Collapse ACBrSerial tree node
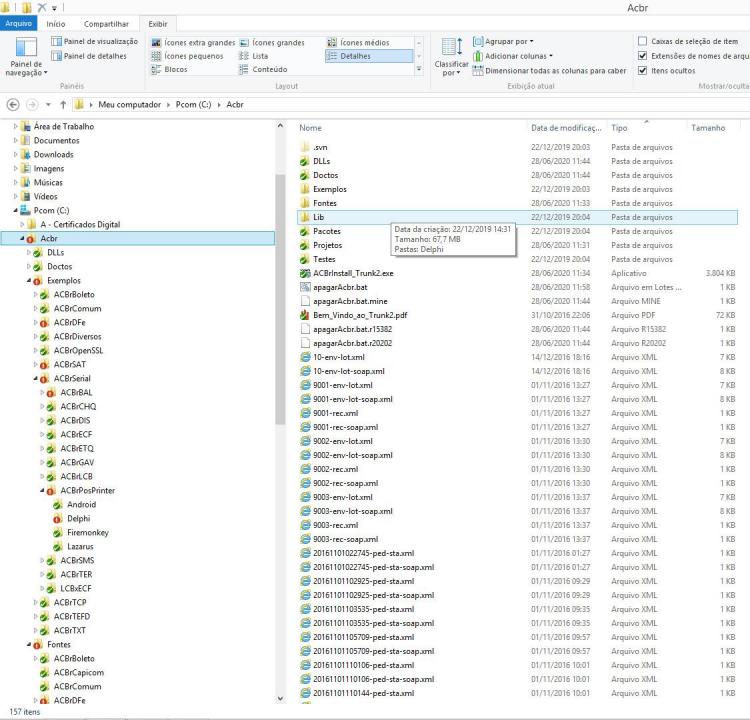The image size is (750, 720). coord(35,378)
